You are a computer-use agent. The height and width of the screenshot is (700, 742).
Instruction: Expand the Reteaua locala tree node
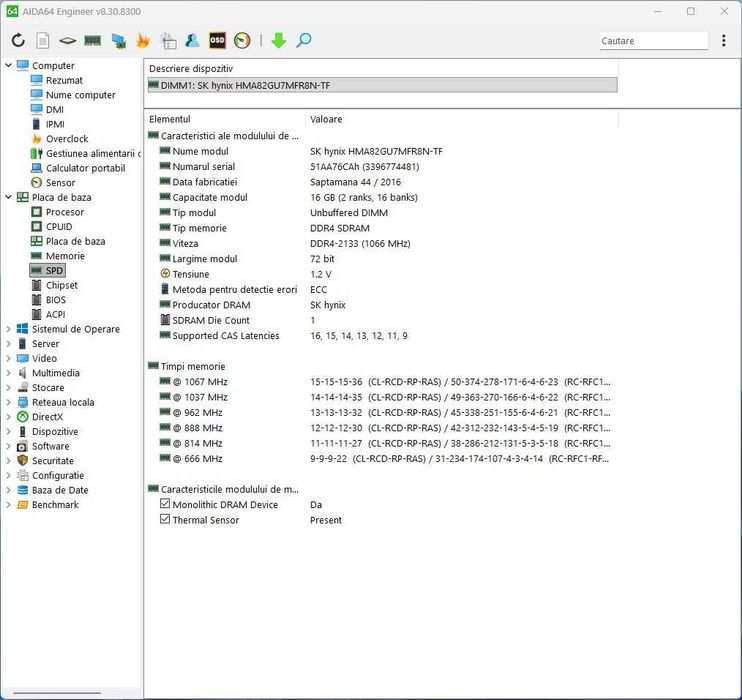9,402
